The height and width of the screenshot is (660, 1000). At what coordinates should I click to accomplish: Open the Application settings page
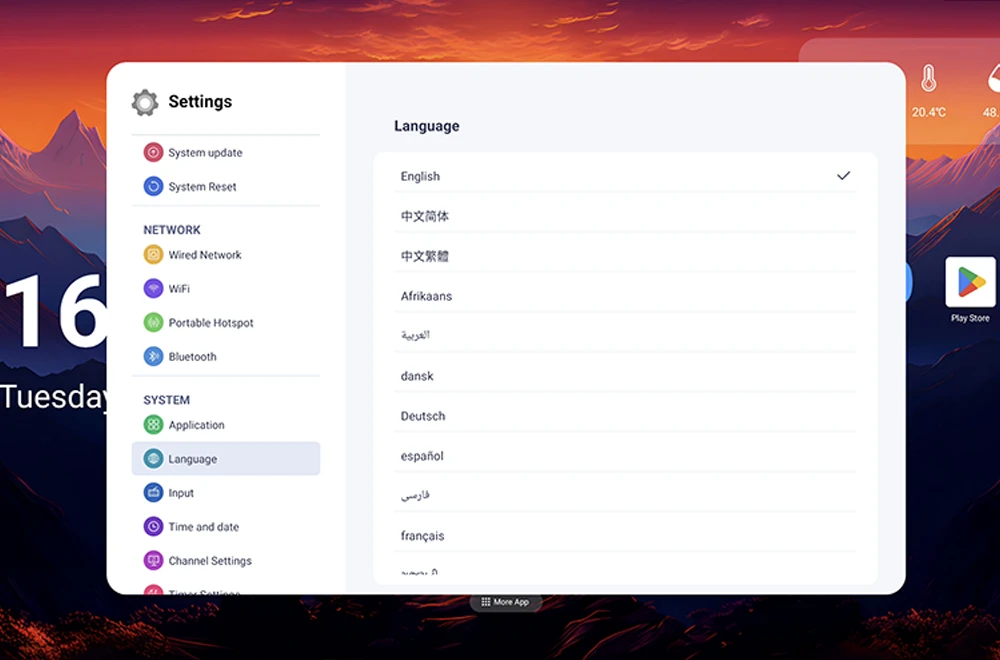pos(226,425)
